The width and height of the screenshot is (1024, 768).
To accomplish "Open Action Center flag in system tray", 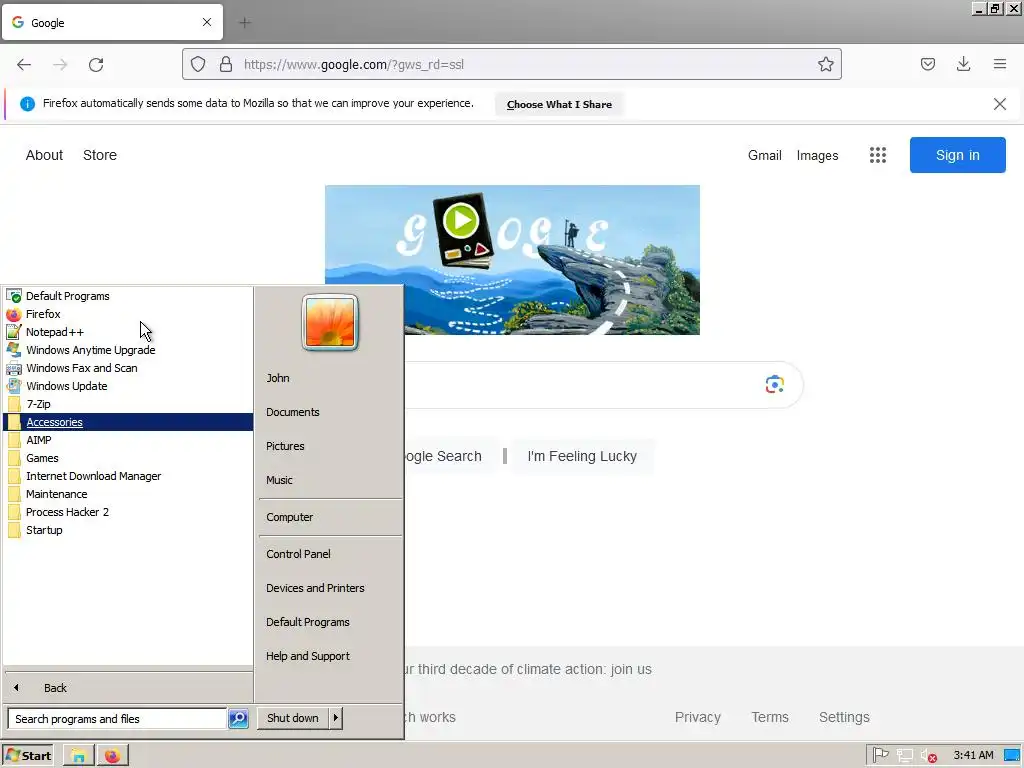I will point(880,755).
